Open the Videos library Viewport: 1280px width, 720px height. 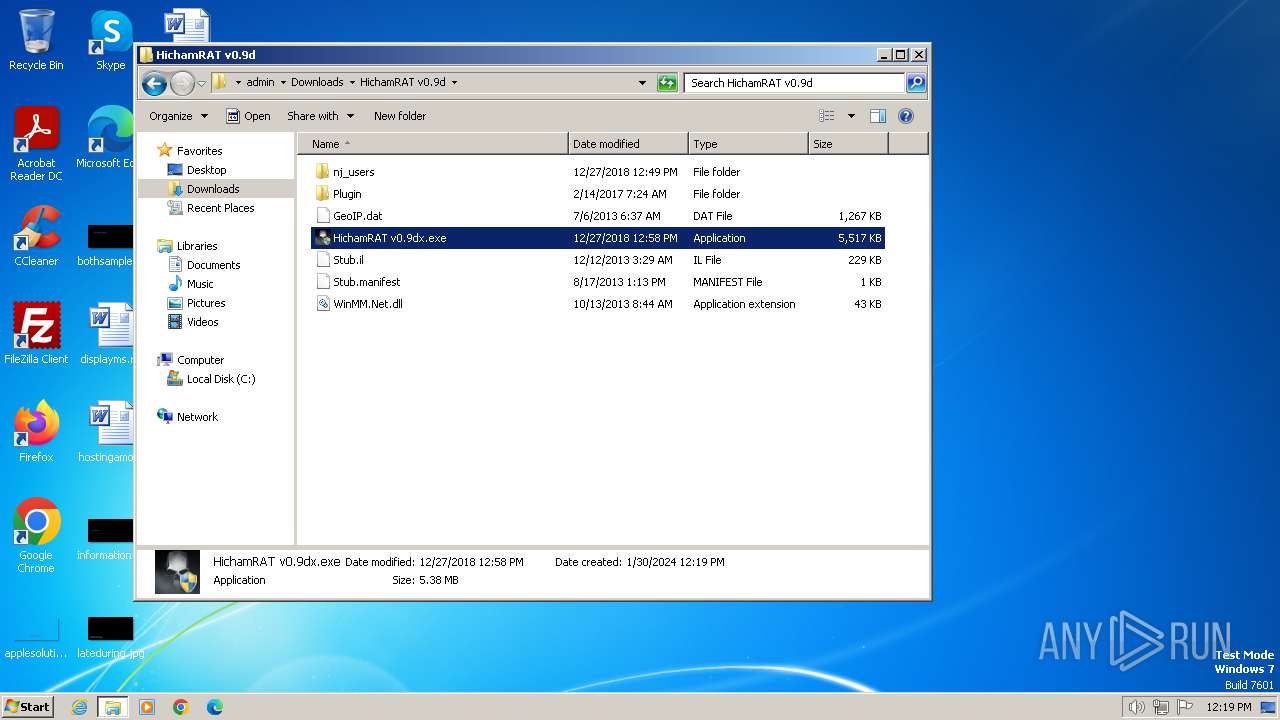pyautogui.click(x=202, y=322)
